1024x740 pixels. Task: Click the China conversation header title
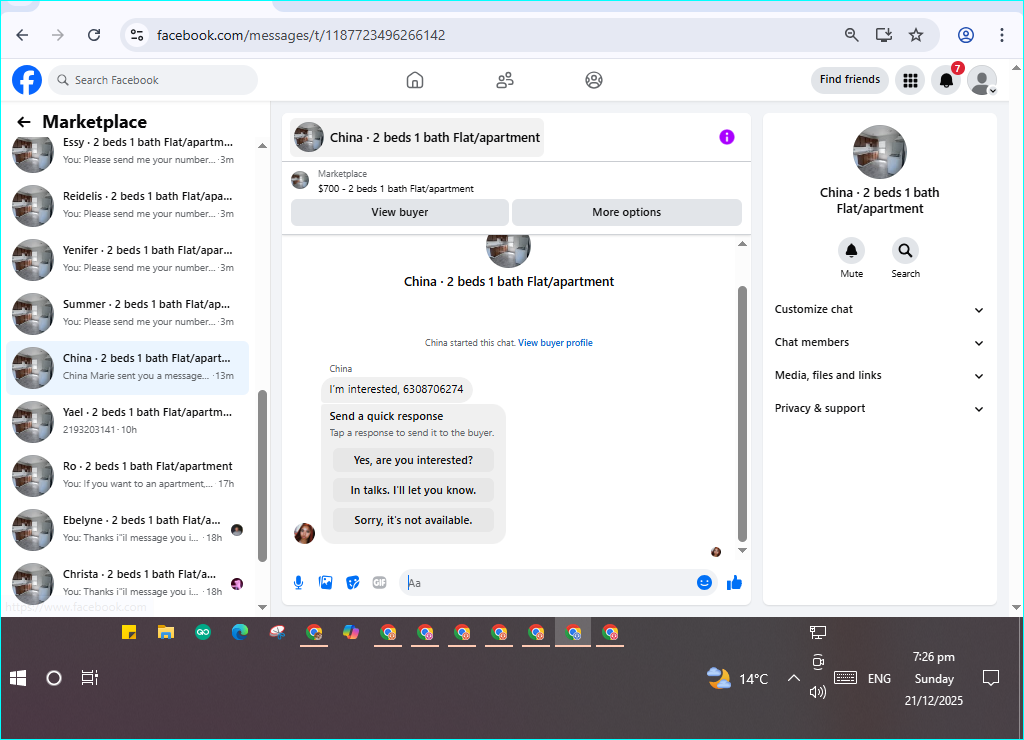[434, 138]
